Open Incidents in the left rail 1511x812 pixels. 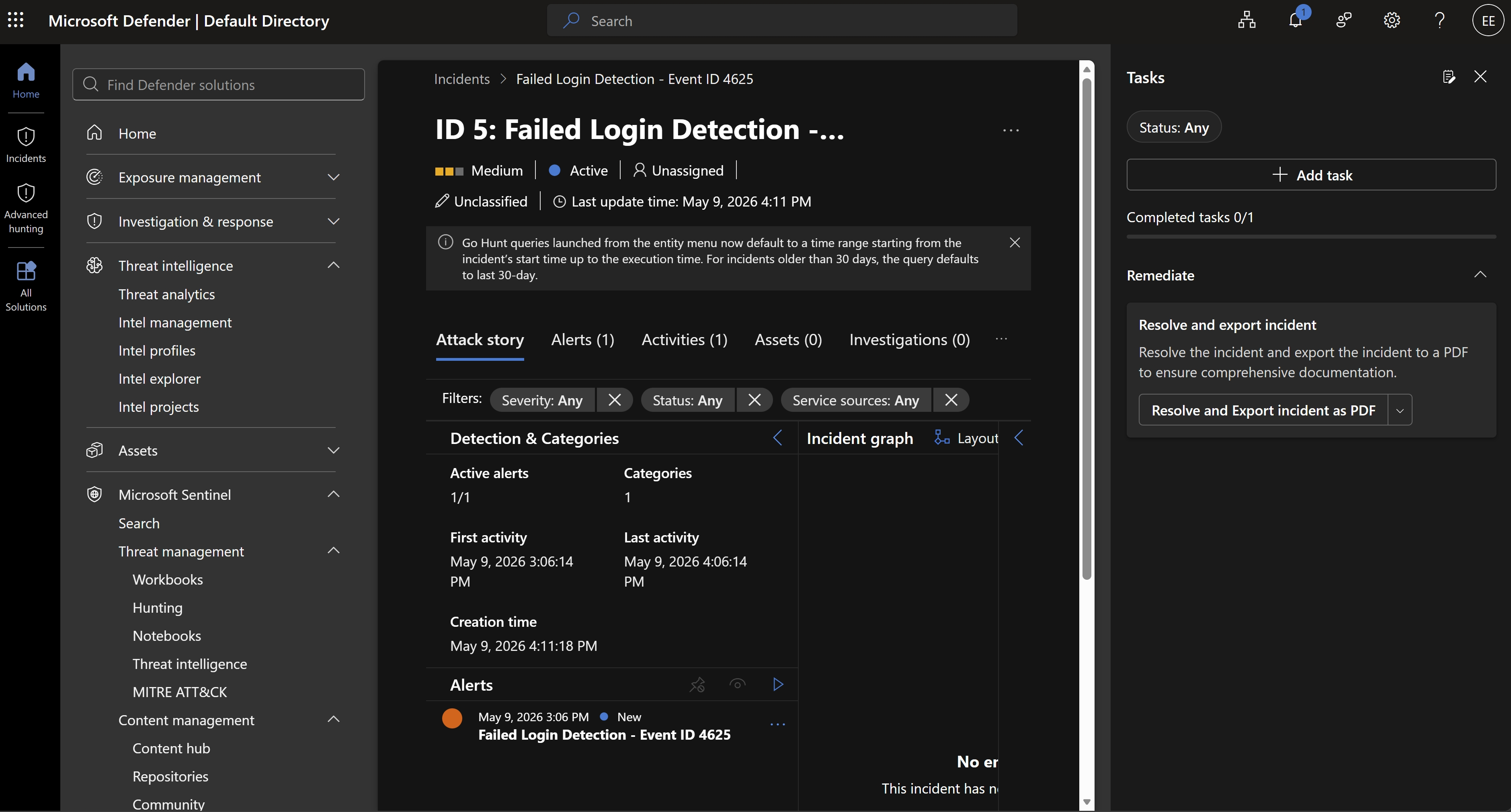(x=26, y=145)
